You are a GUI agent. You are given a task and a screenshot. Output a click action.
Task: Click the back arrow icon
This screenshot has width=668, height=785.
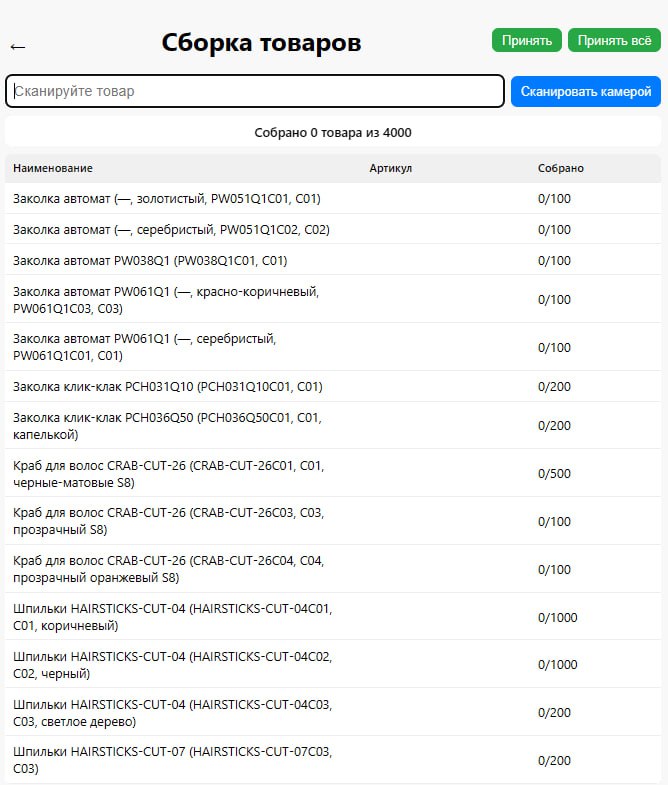(x=18, y=47)
